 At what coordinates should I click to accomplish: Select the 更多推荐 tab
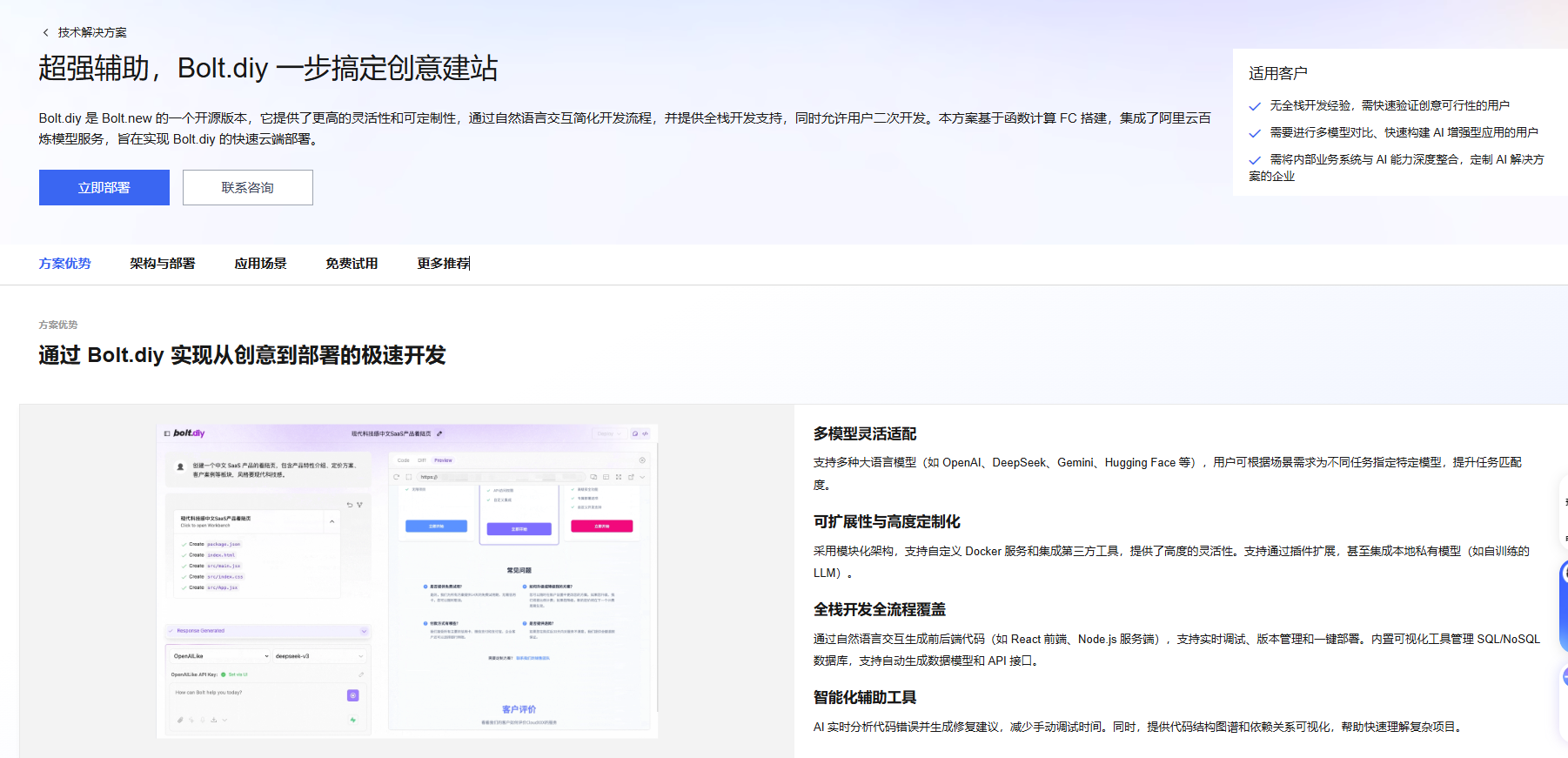pos(444,263)
